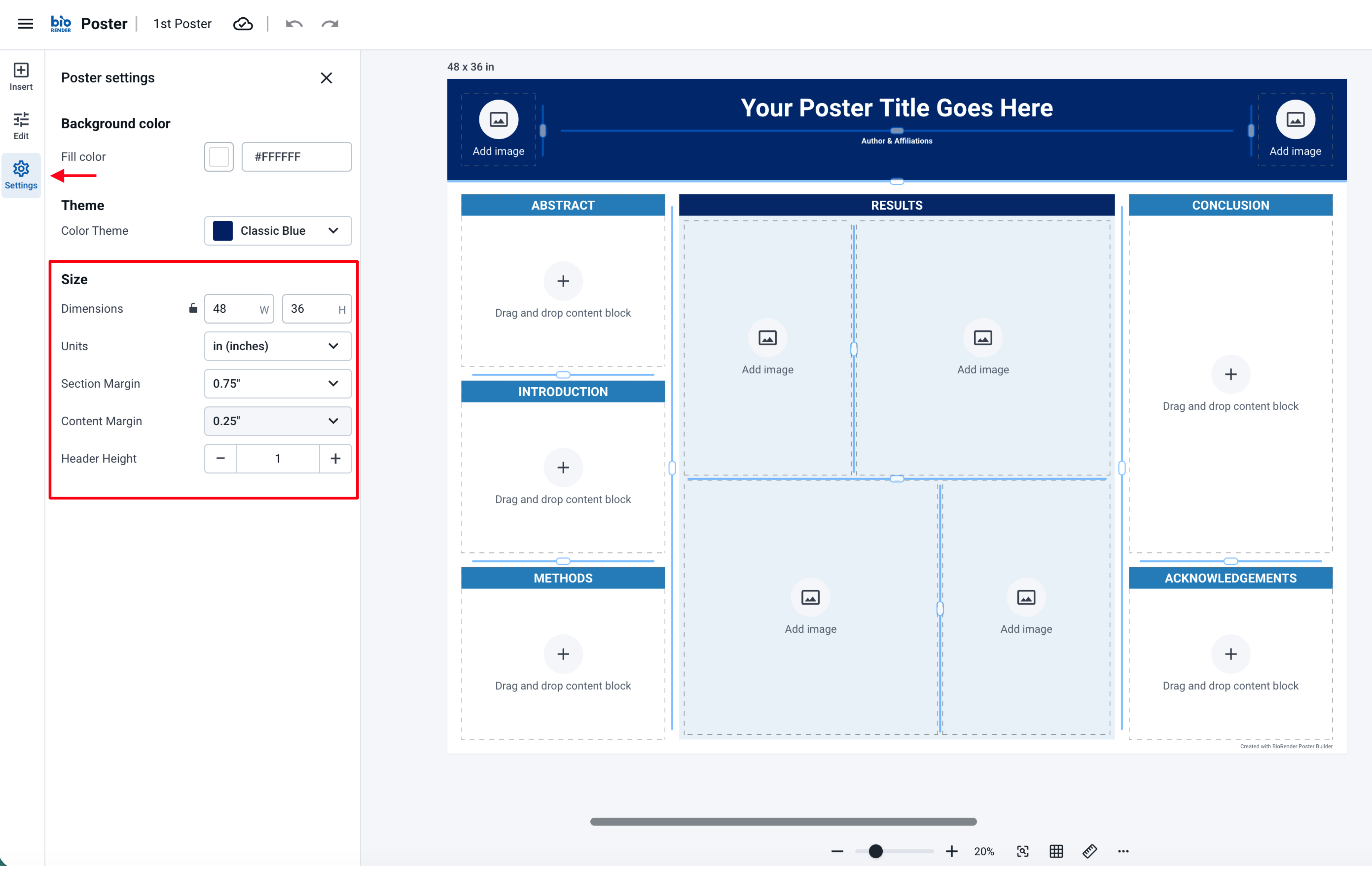This screenshot has width=1372, height=869.
Task: Add content block in Acknowledgements section
Action: click(1231, 655)
